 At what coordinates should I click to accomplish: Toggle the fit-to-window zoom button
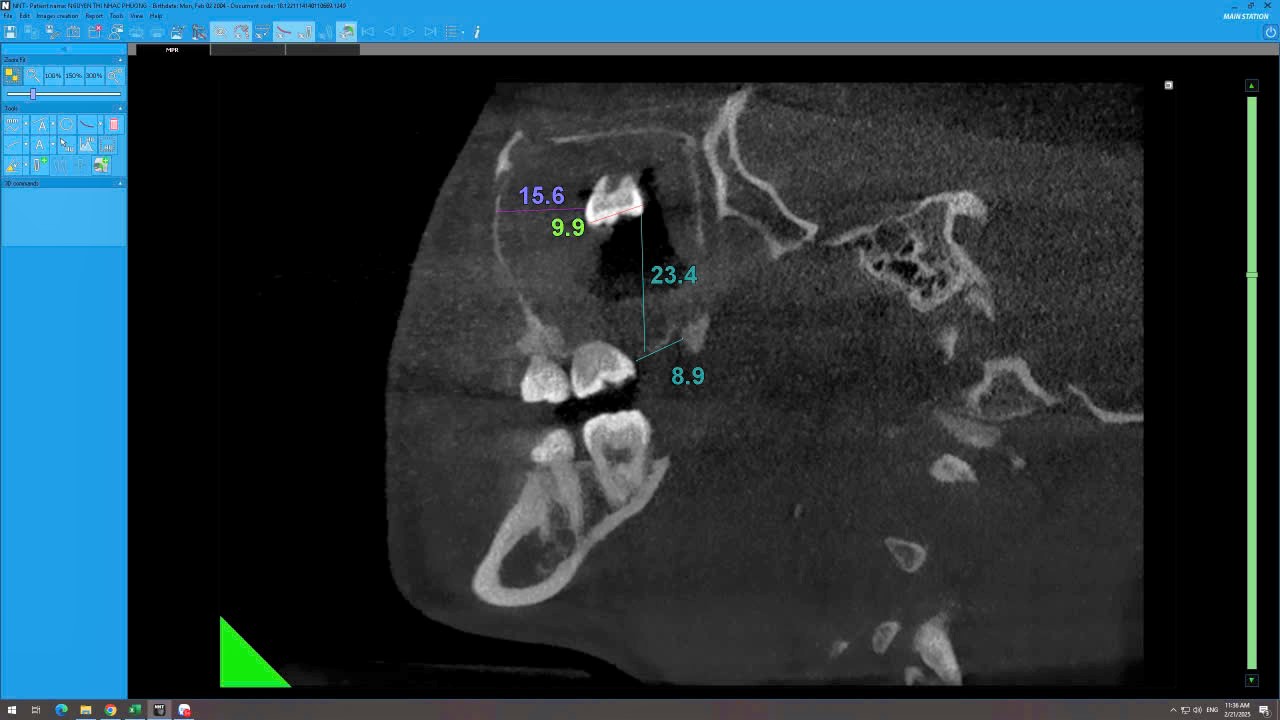point(12,76)
